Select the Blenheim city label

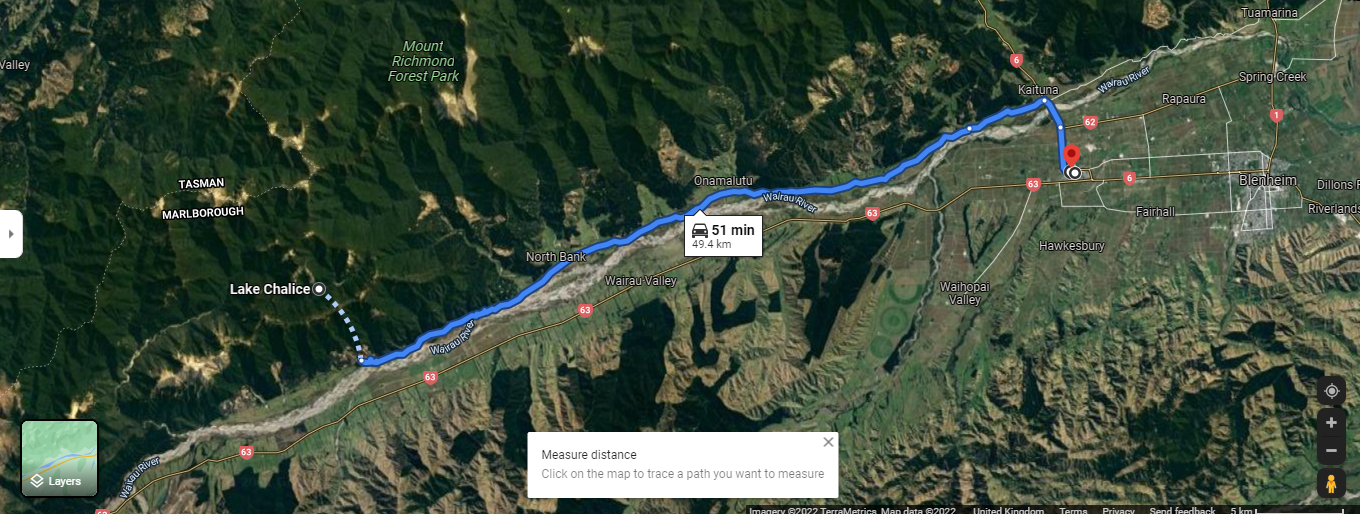(x=1267, y=180)
